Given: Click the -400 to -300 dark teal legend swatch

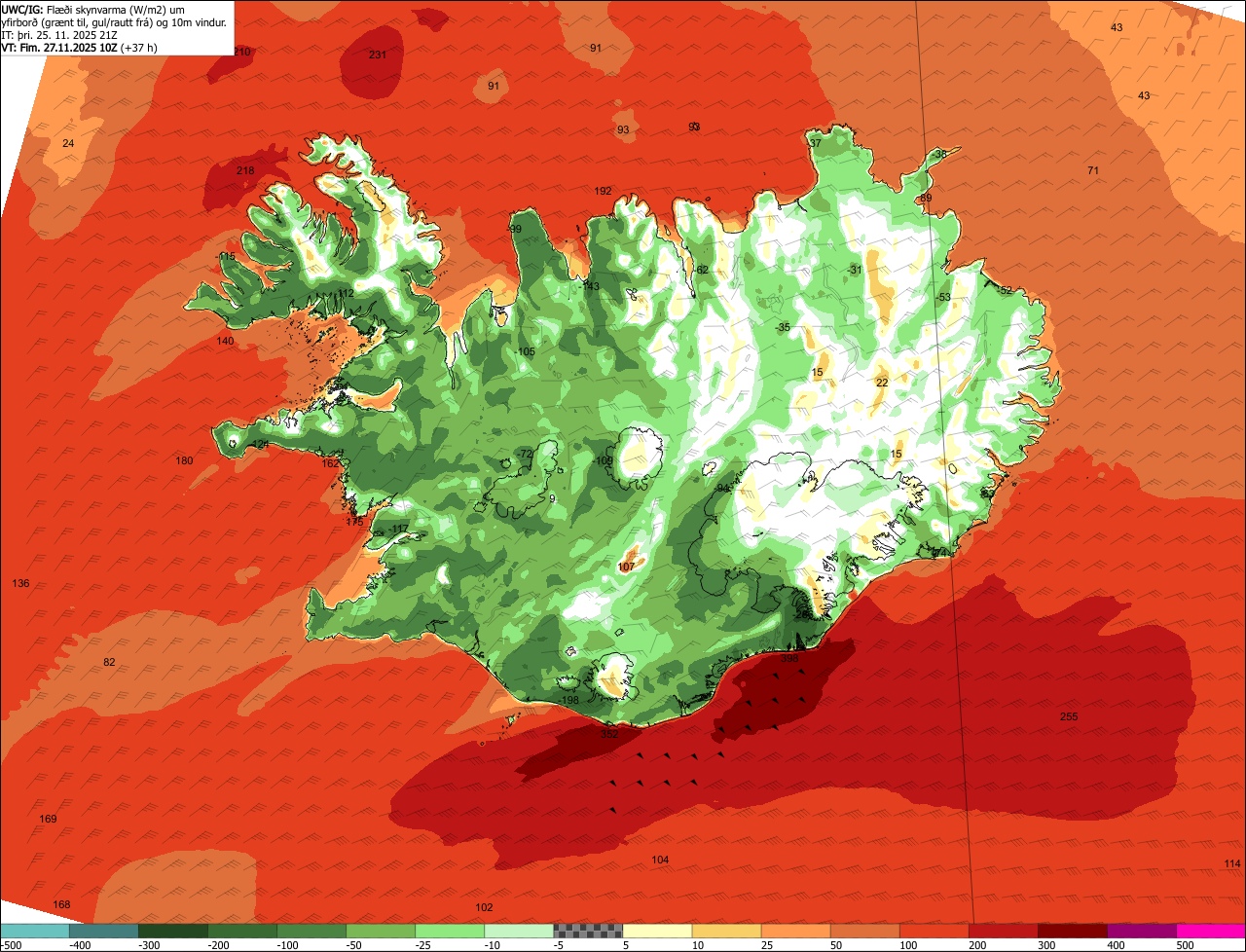Looking at the screenshot, I should click(x=103, y=931).
